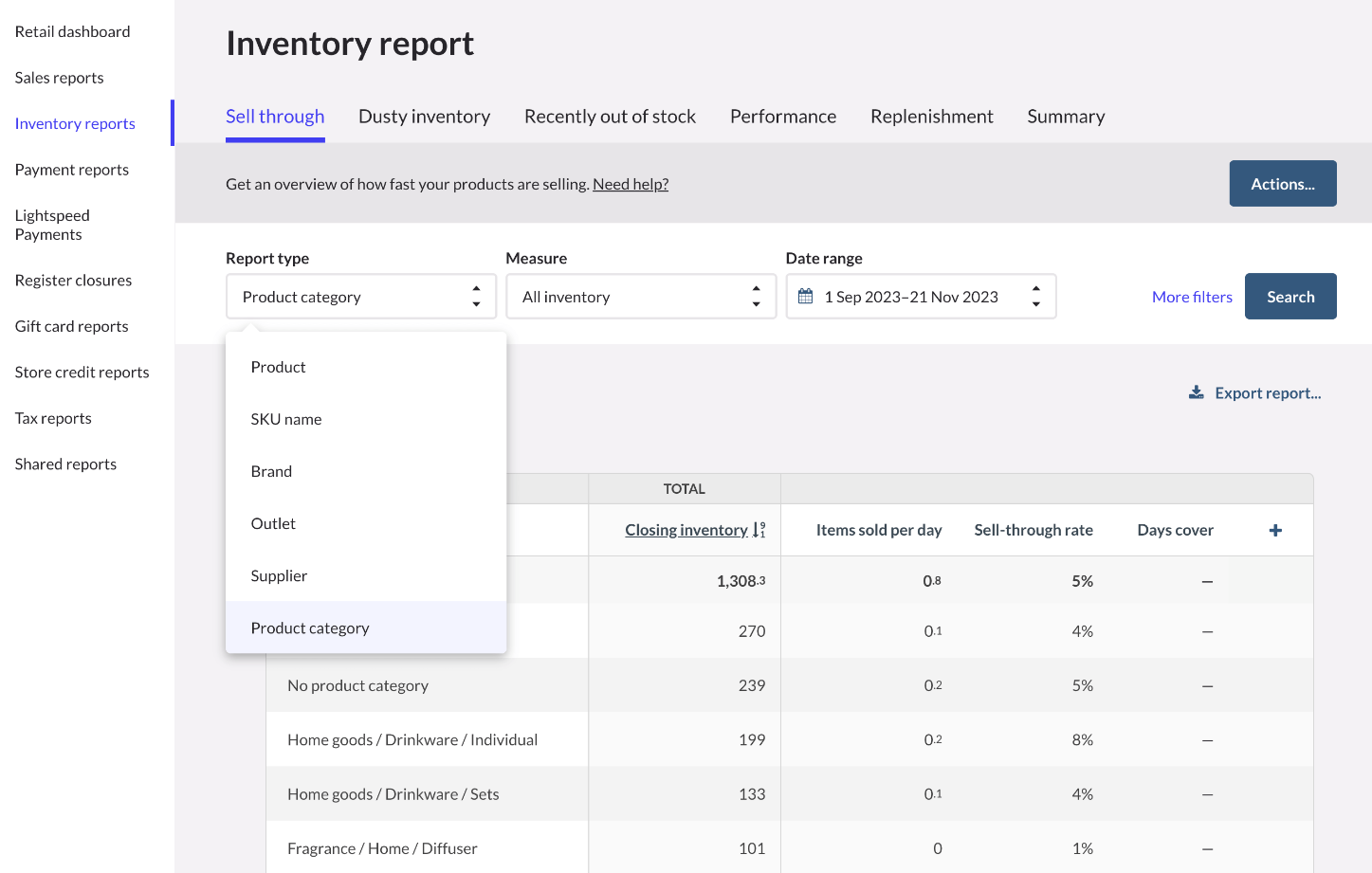Click the Report type stepper arrows
This screenshot has width=1372, height=873.
[x=476, y=296]
